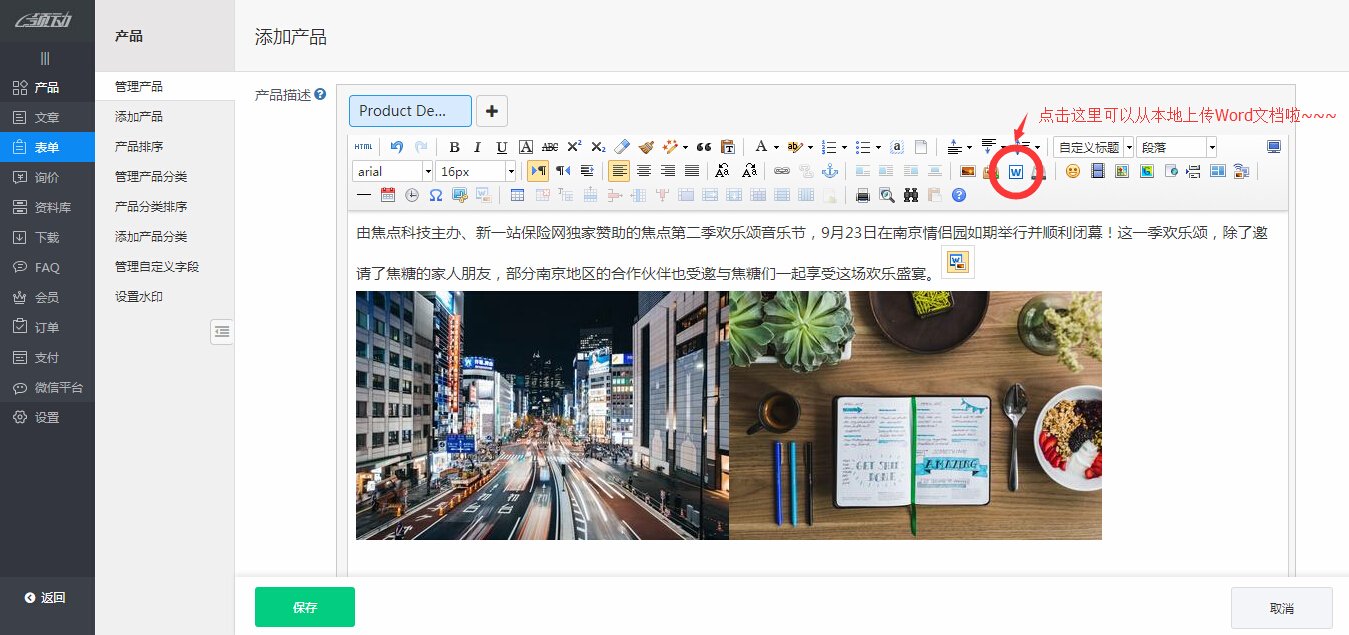Open the print icon in the editor toolbar

pos(862,195)
